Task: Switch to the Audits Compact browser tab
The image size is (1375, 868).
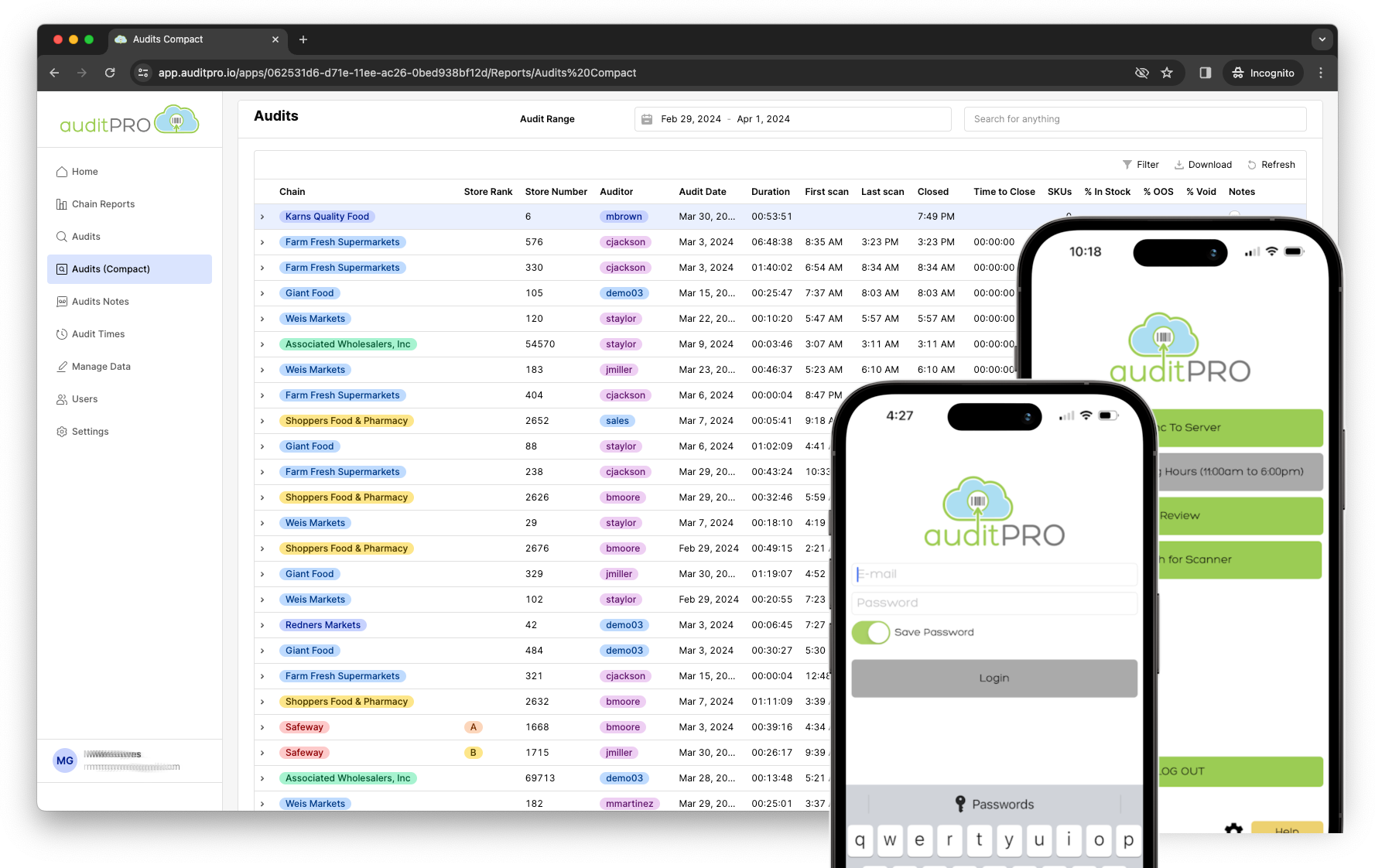Action: (197, 39)
